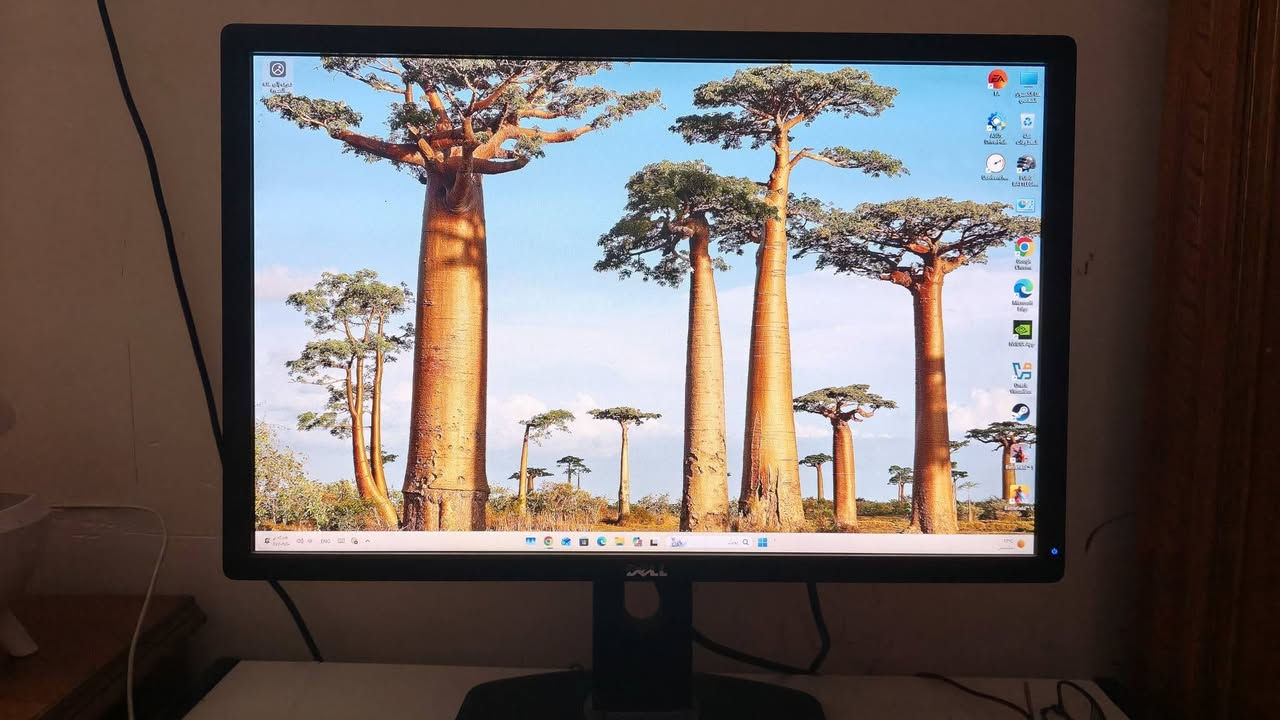Open the This PC desktop icon
This screenshot has height=720, width=1280.
[1028, 79]
